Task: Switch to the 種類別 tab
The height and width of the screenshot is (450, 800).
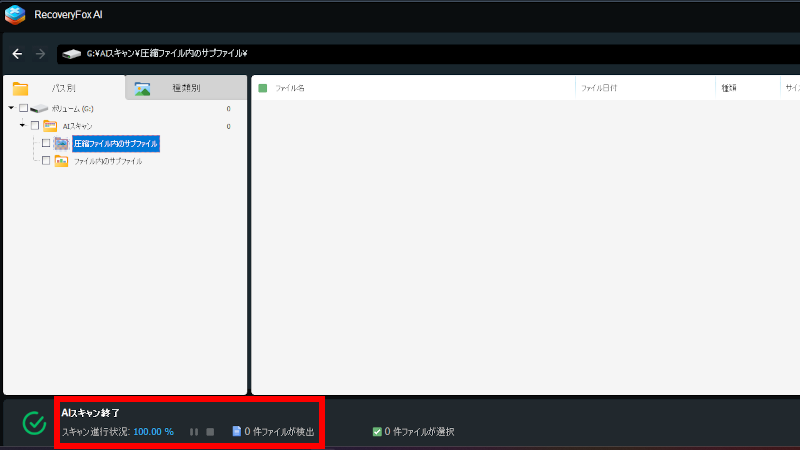Action: coord(186,88)
